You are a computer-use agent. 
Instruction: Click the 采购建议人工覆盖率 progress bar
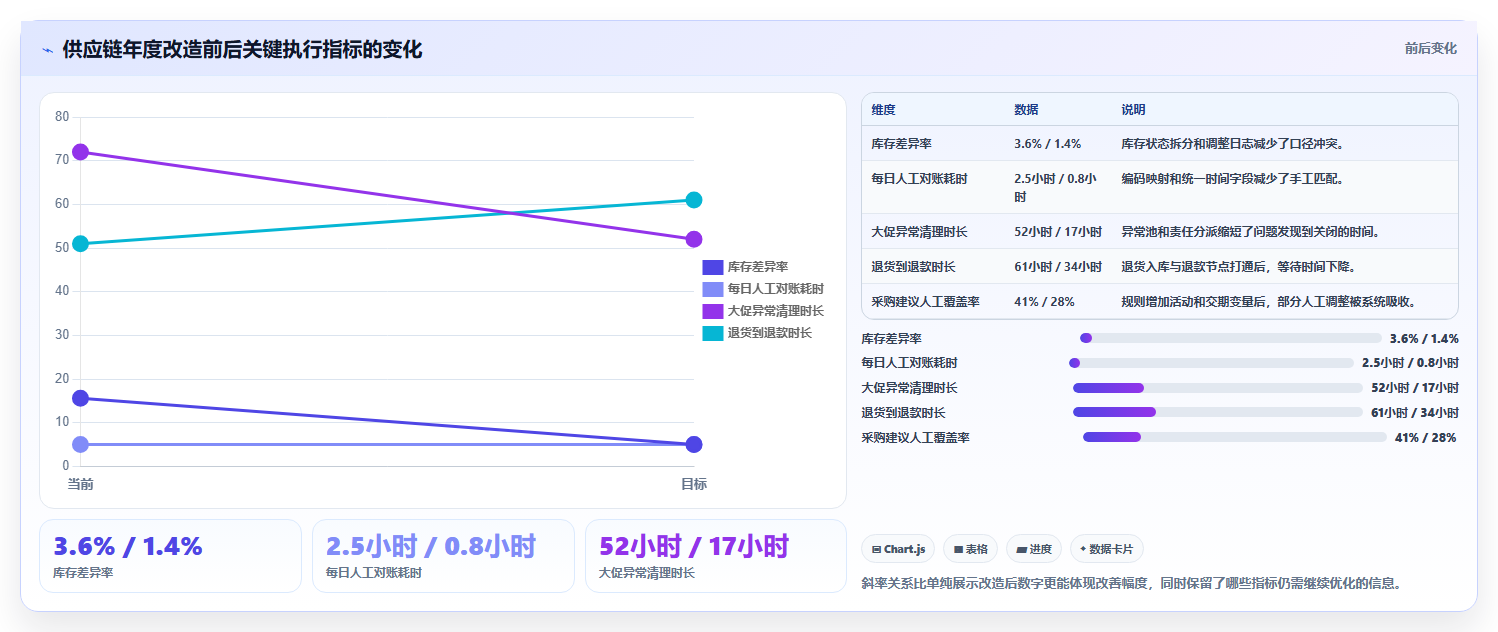tap(1235, 437)
